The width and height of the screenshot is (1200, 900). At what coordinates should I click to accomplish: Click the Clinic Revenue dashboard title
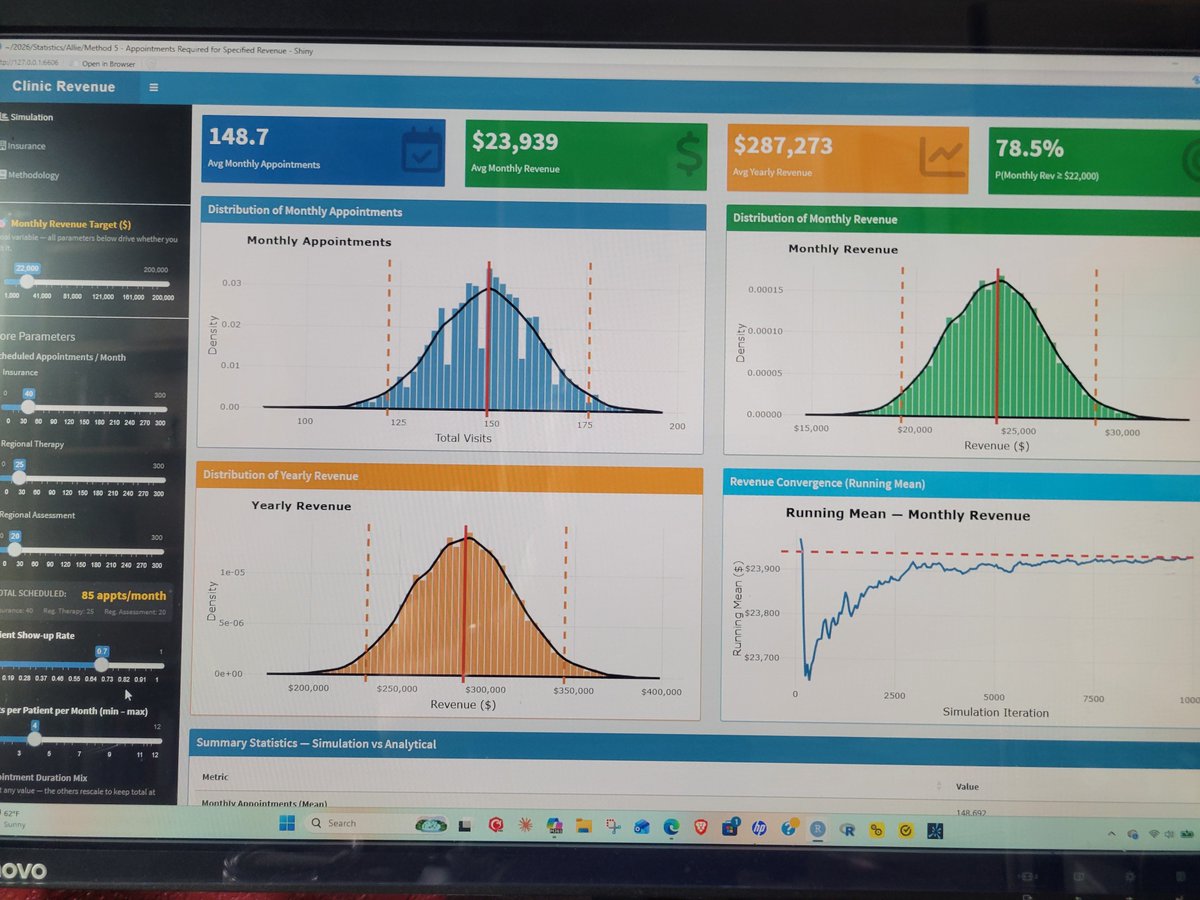tap(63, 86)
